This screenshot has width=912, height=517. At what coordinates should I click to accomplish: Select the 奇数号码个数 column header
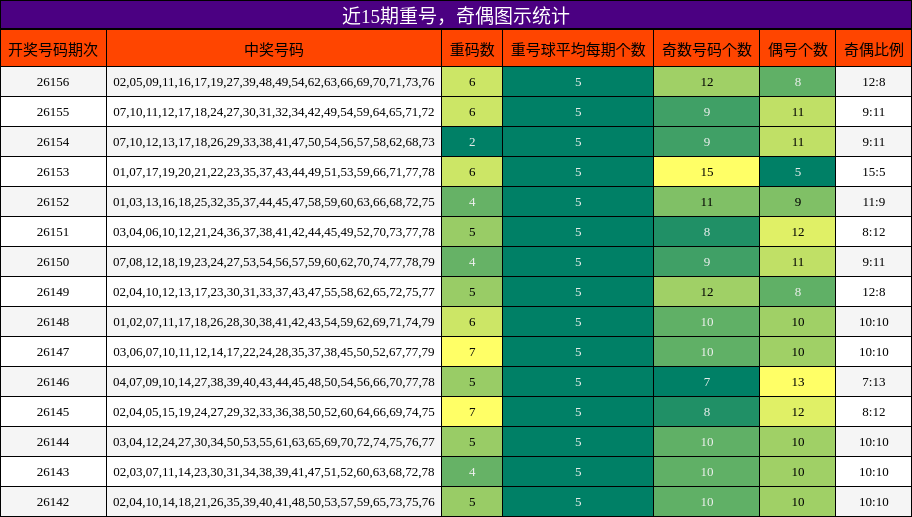click(707, 49)
